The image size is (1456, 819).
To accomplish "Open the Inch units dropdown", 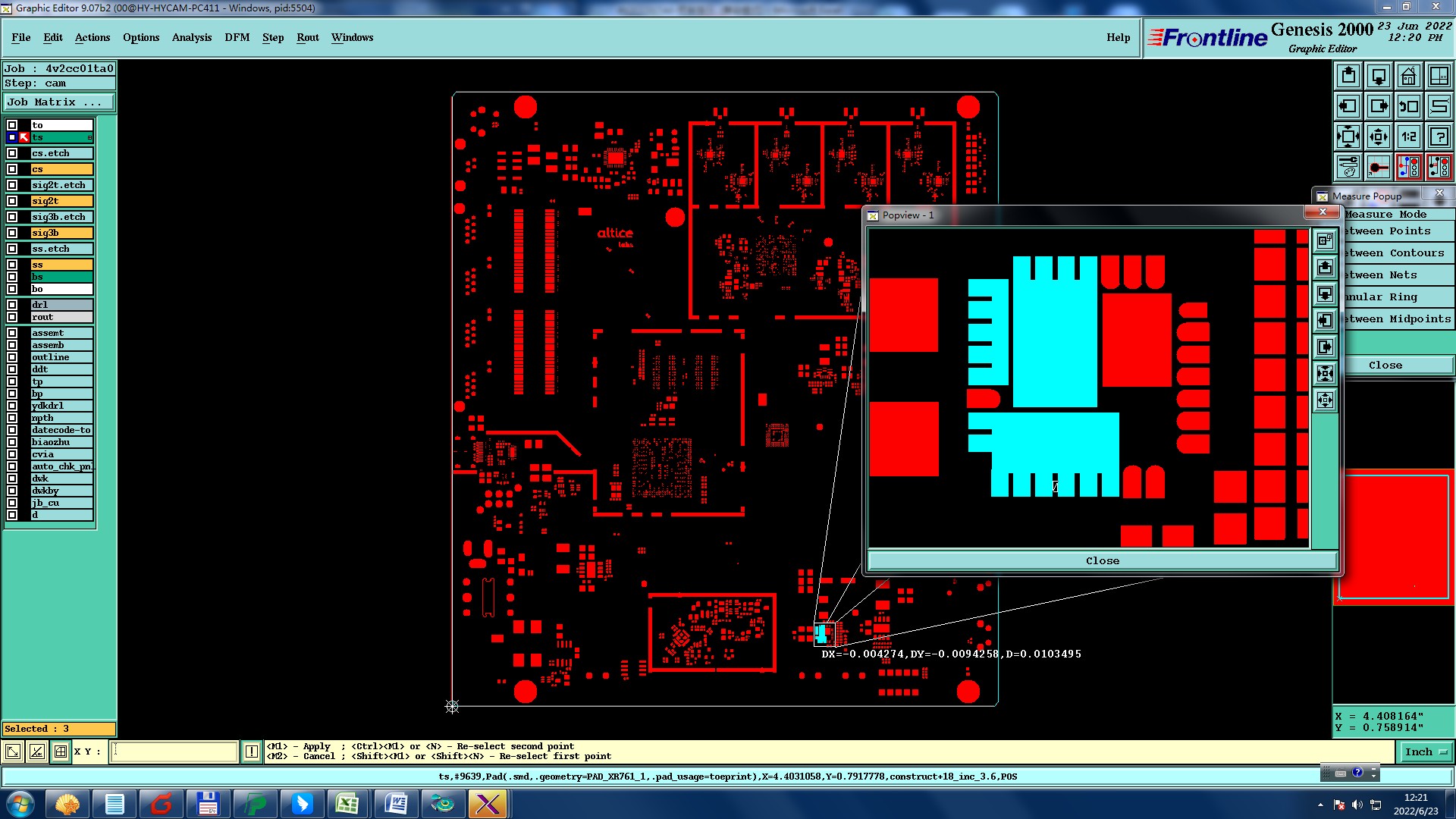I will coord(1426,752).
